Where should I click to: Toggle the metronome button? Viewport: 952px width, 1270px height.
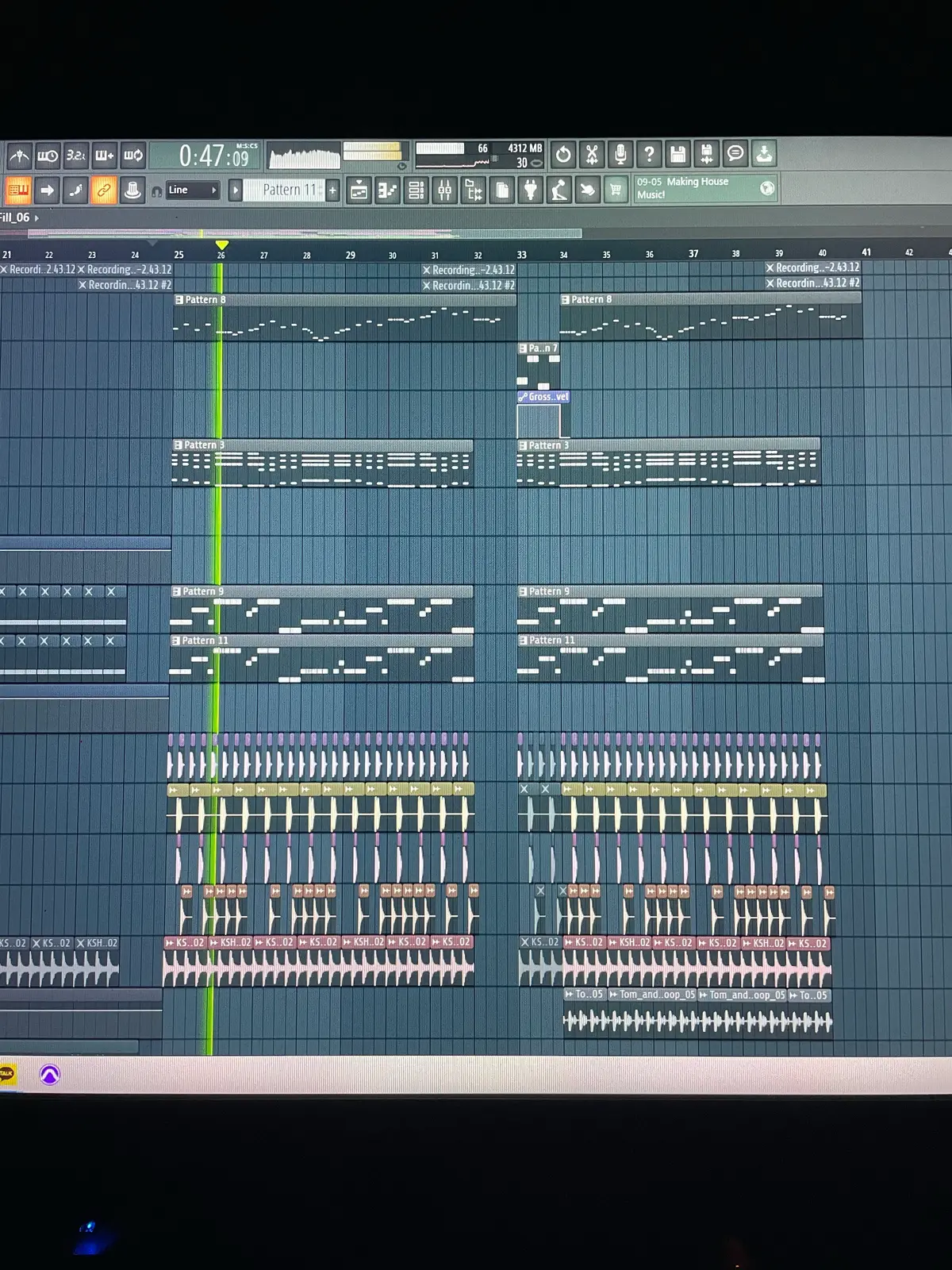point(19,156)
